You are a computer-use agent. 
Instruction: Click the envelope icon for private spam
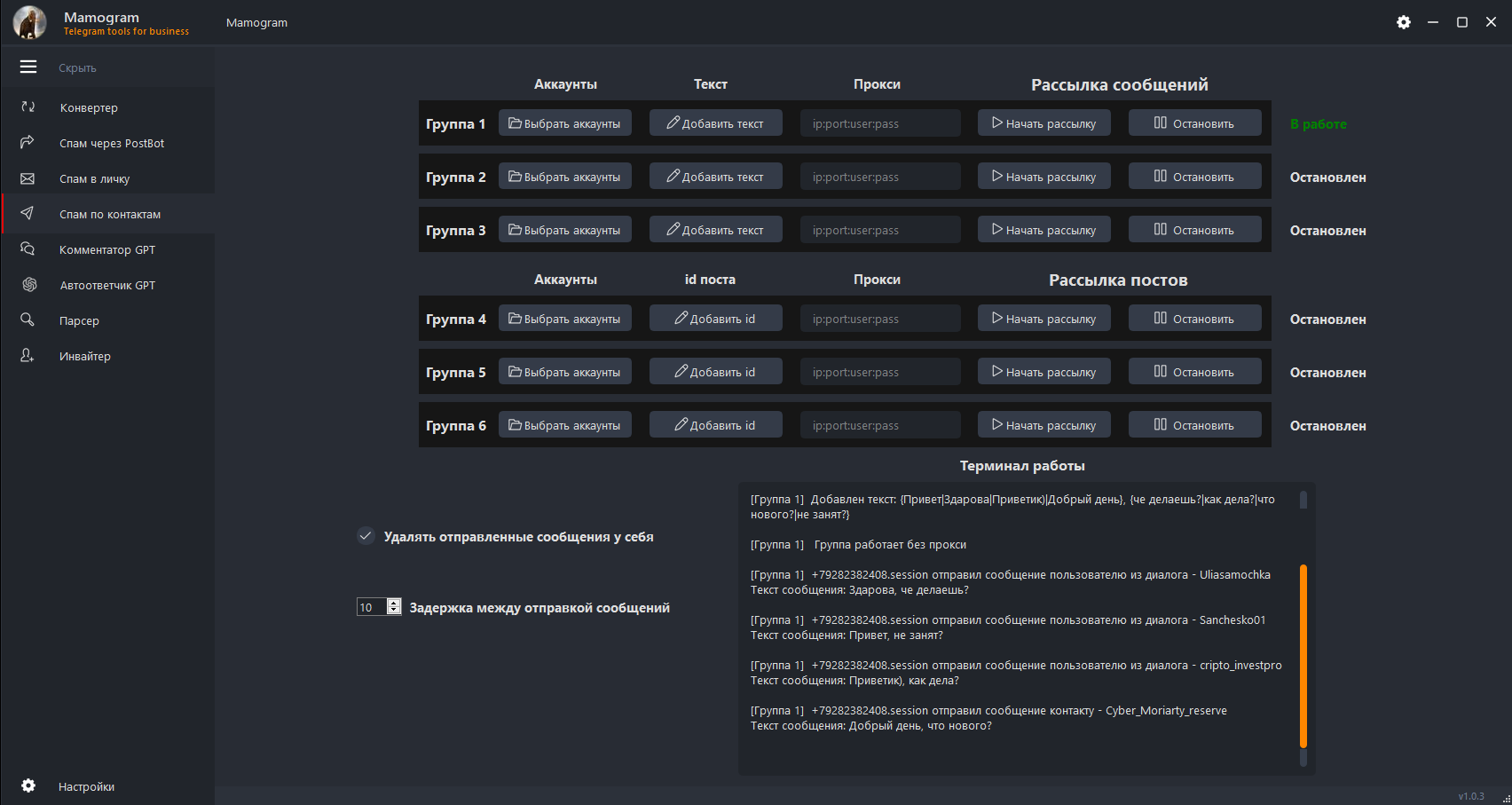(28, 178)
